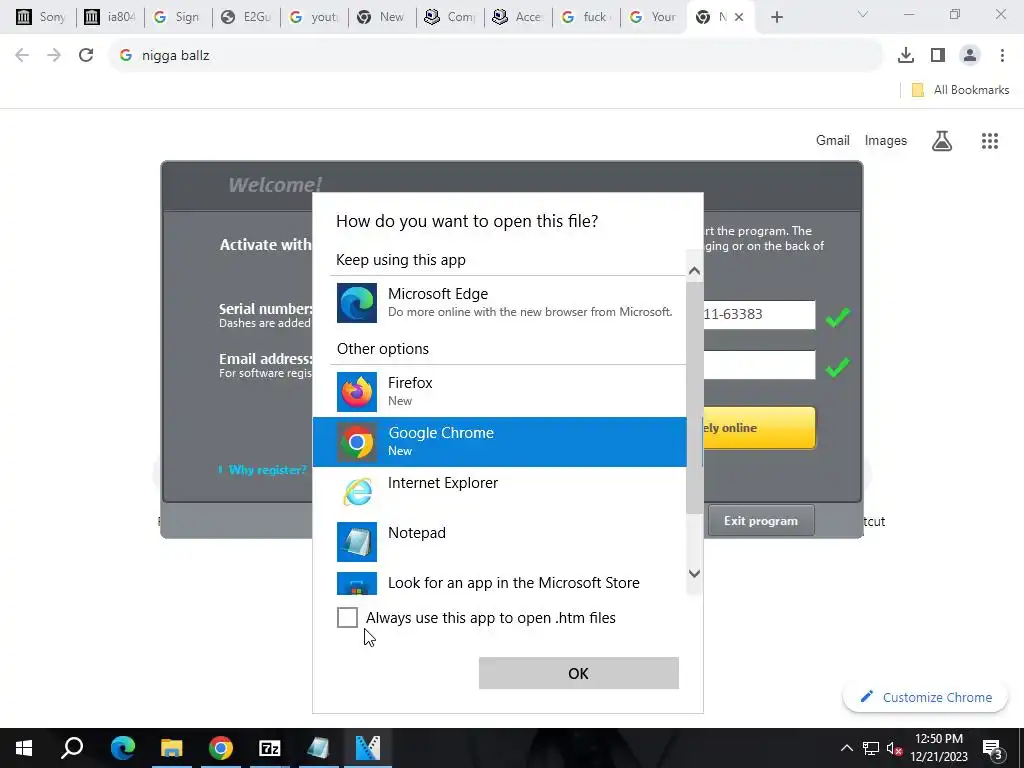Select Look for an app in Microsoft Store
1024x768 pixels.
tap(500, 582)
